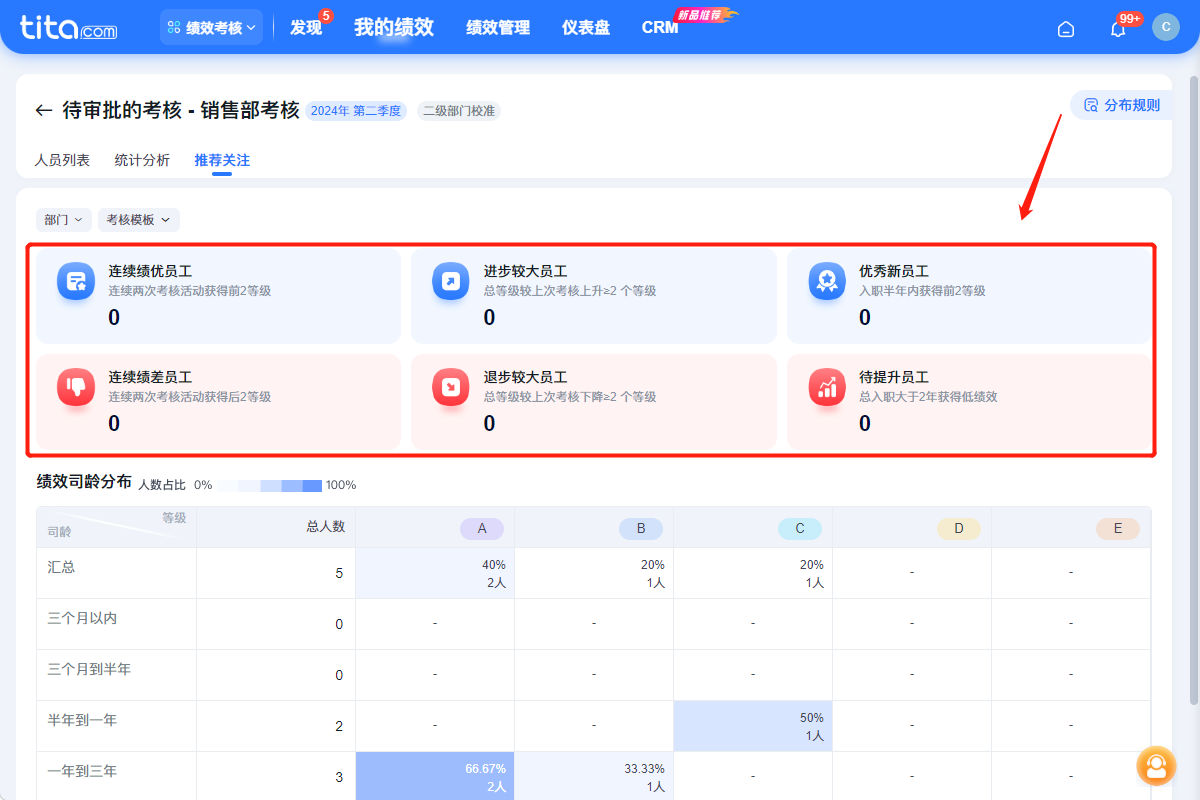Click the 连续绩差员工 thumbs-down icon
The image size is (1200, 800).
(76, 387)
